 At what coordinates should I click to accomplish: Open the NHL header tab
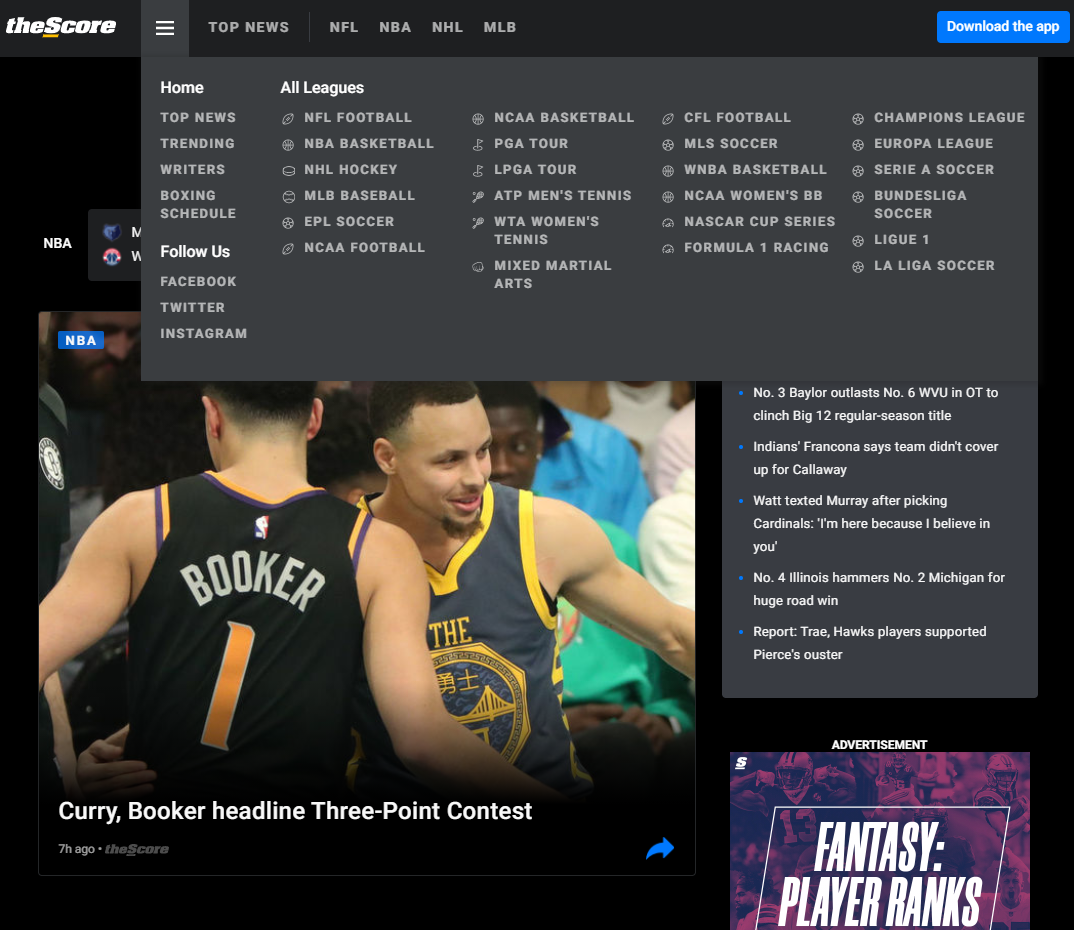pyautogui.click(x=447, y=27)
